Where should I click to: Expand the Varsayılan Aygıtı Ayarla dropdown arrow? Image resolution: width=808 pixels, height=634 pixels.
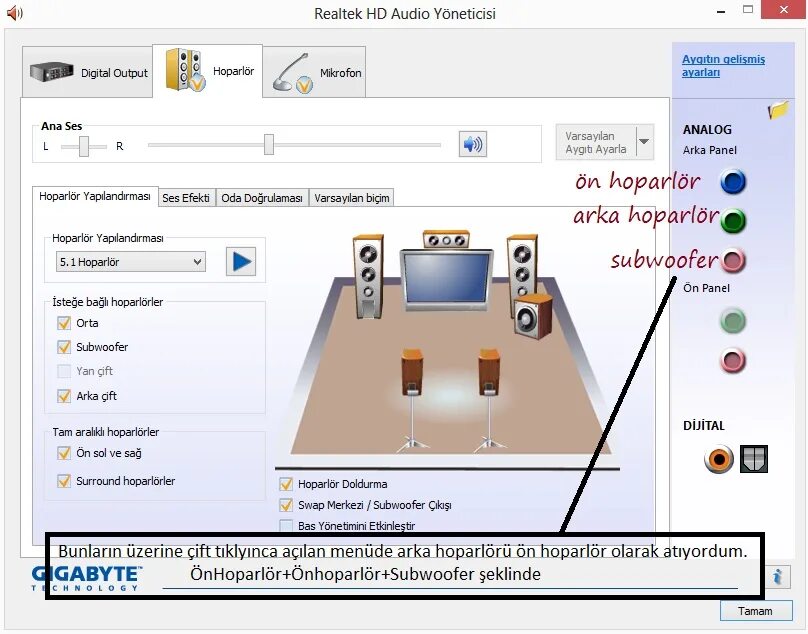coord(645,141)
